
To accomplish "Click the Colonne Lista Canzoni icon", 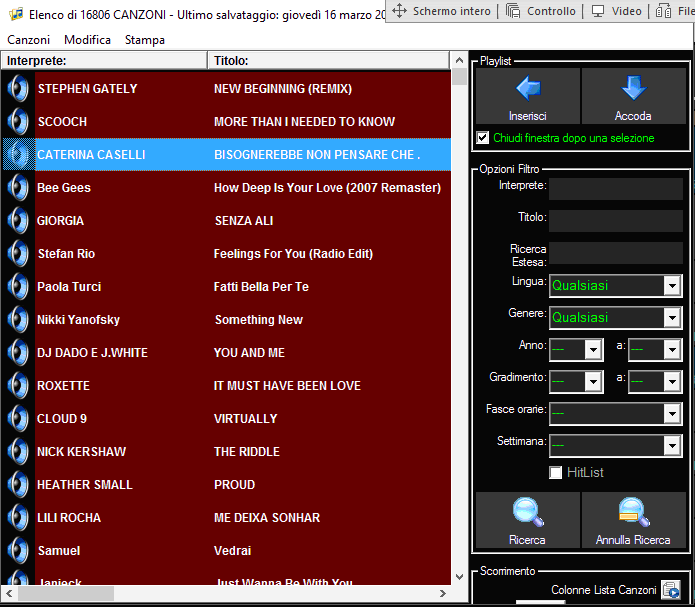I will 670,590.
